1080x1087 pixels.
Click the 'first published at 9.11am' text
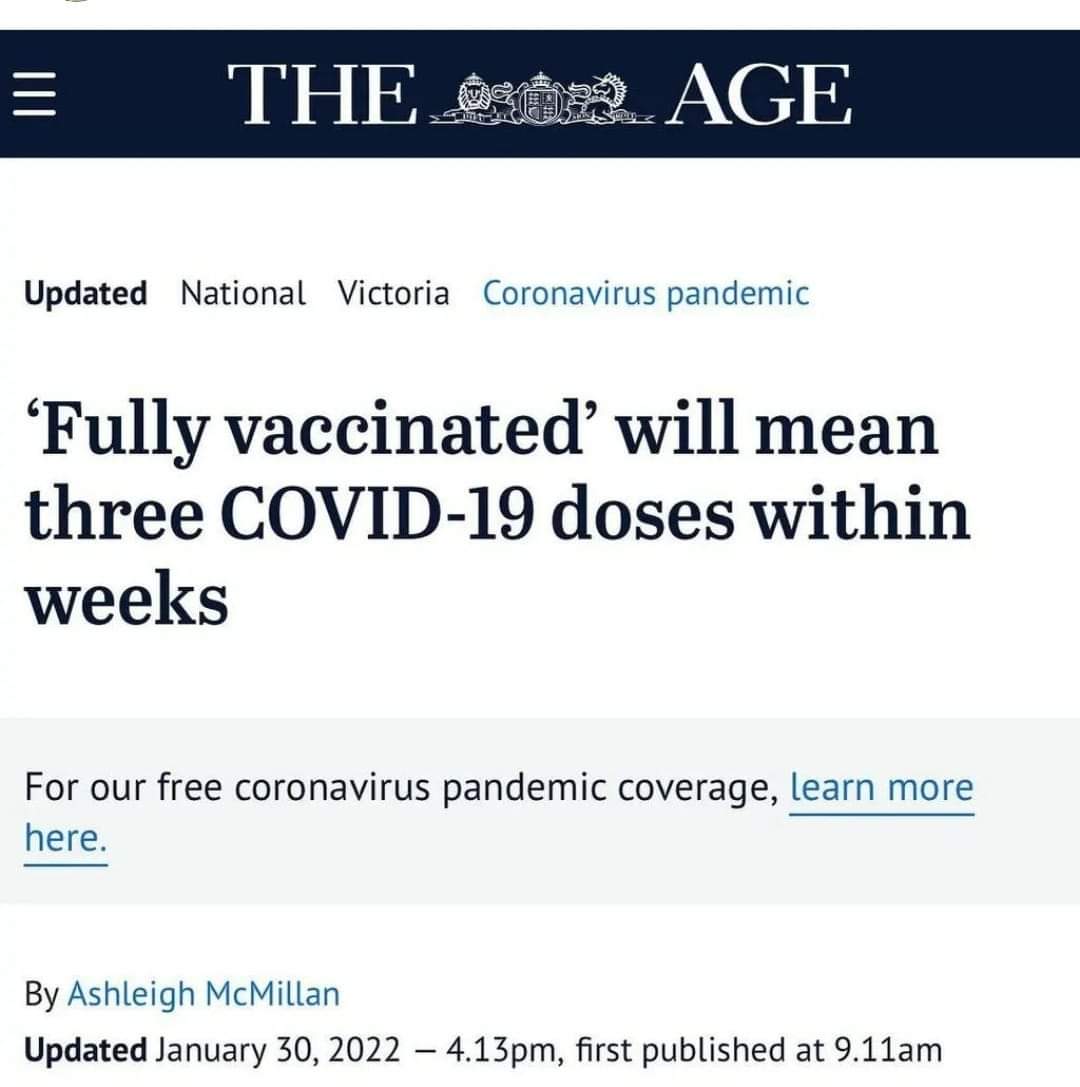[758, 1050]
